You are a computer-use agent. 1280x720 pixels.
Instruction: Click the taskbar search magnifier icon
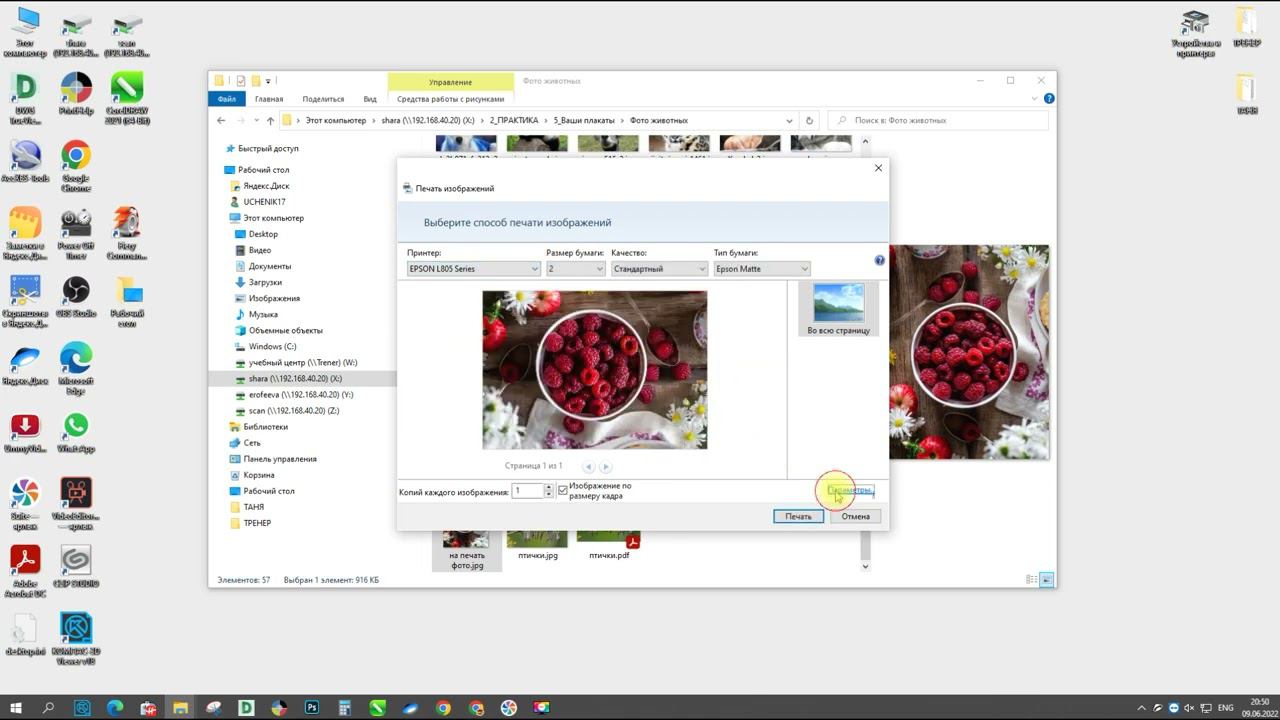(49, 708)
